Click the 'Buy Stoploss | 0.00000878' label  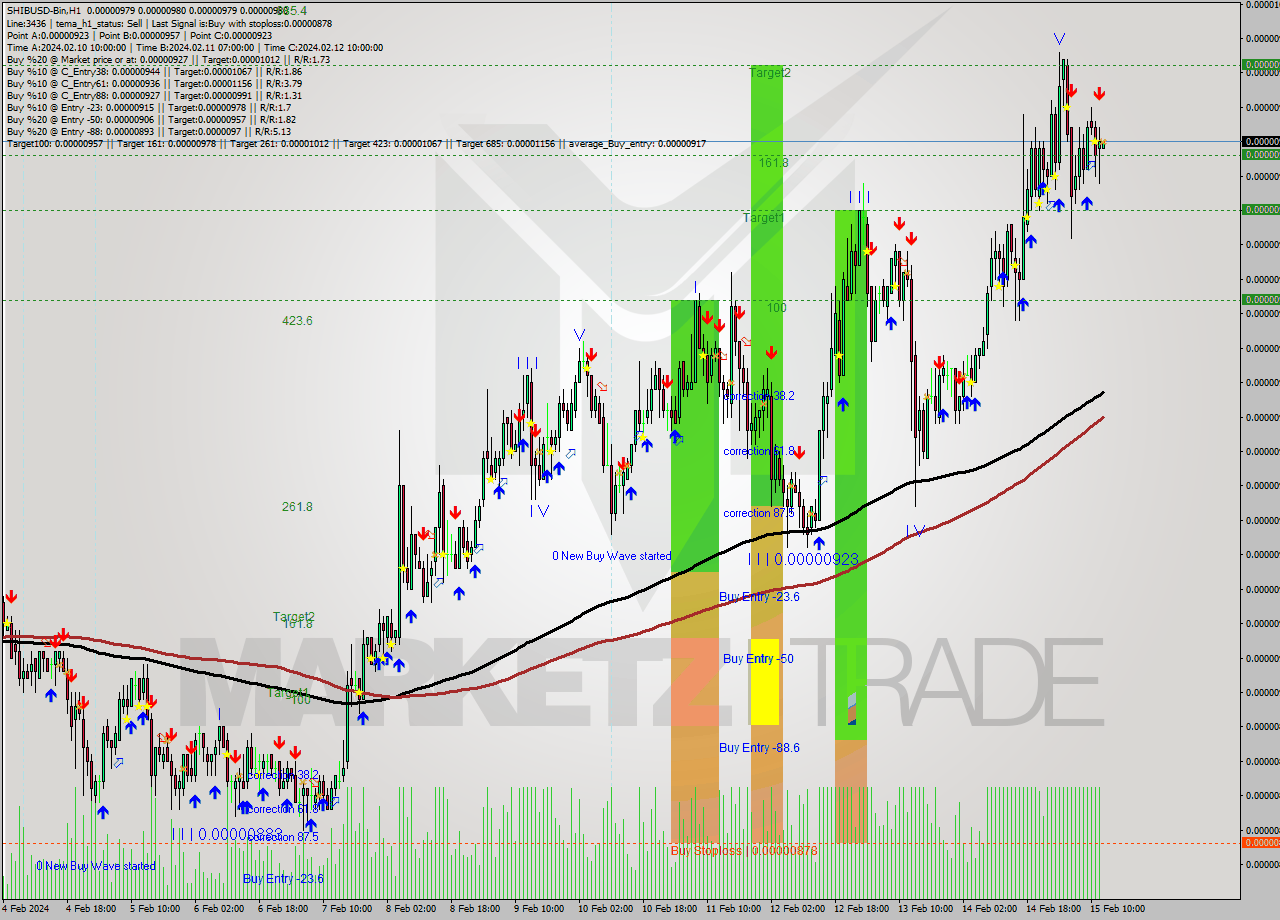(x=744, y=851)
